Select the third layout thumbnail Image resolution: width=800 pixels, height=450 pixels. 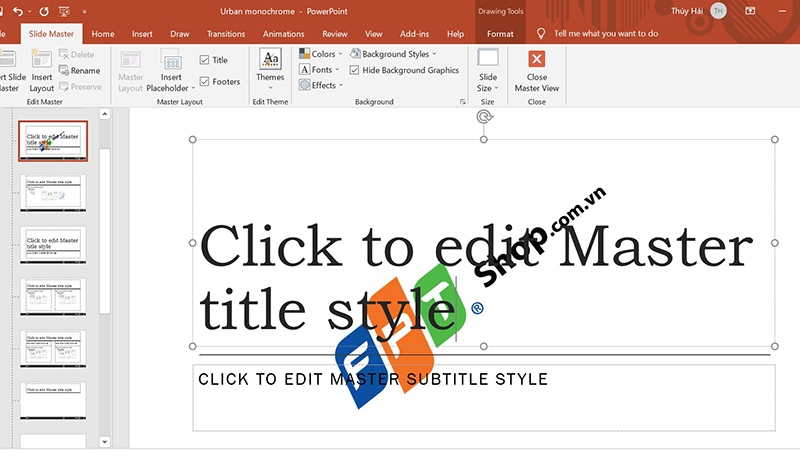click(53, 245)
